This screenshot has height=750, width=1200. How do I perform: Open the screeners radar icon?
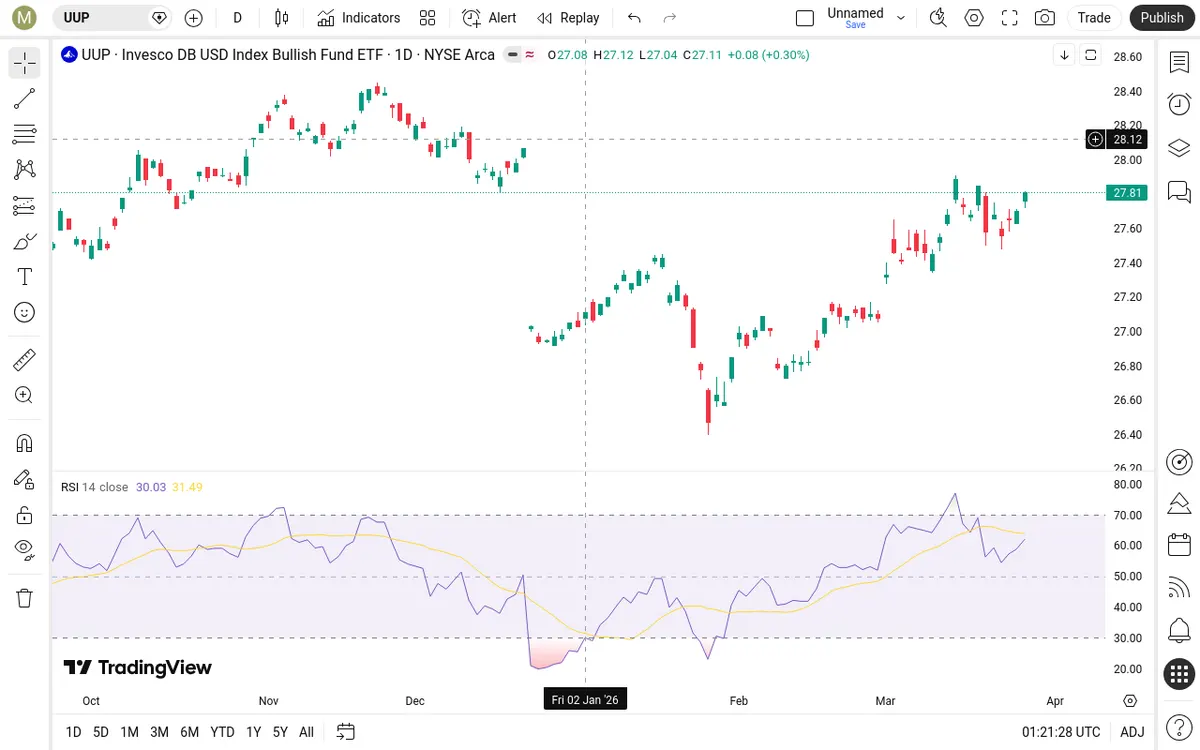pos(1179,461)
